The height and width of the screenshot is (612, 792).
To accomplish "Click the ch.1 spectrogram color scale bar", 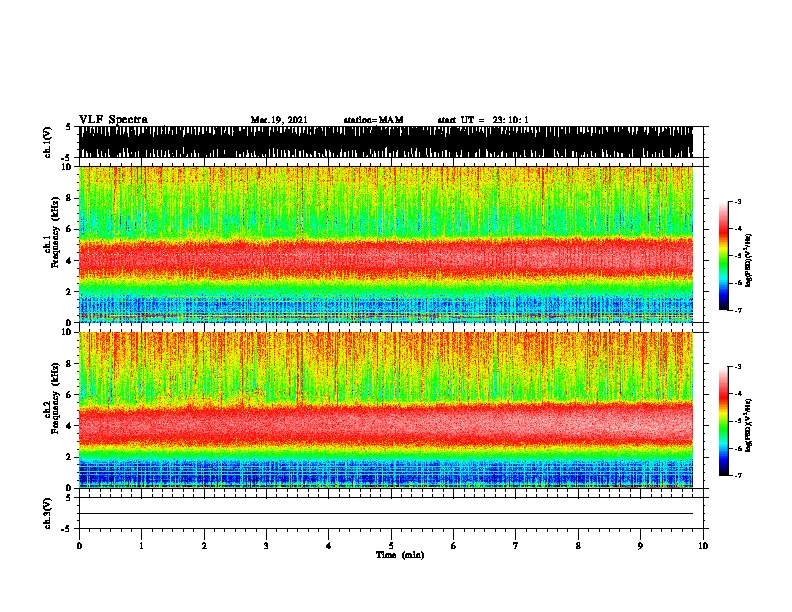I will (x=724, y=256).
